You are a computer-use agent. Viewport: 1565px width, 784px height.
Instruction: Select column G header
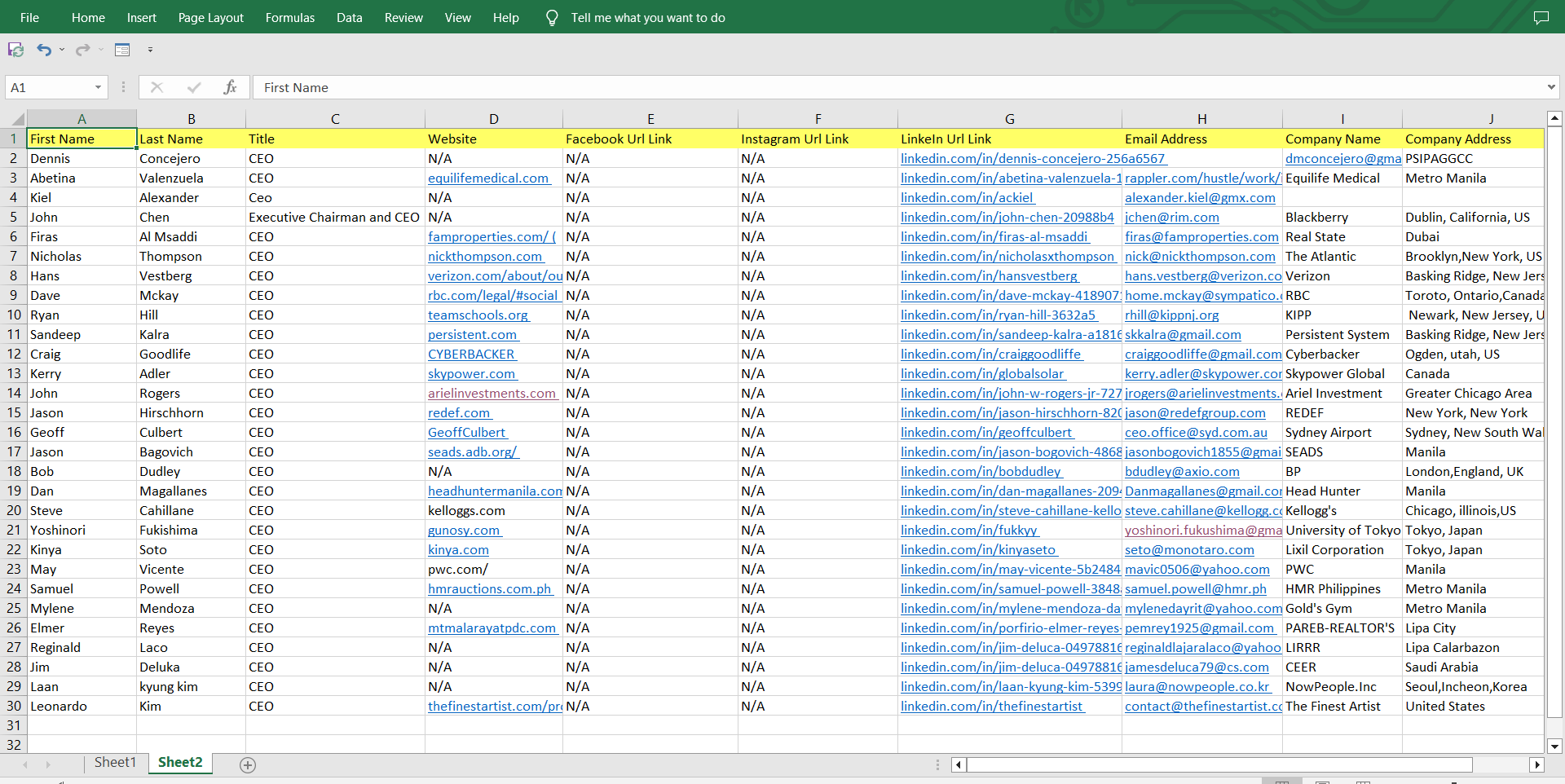click(1009, 119)
